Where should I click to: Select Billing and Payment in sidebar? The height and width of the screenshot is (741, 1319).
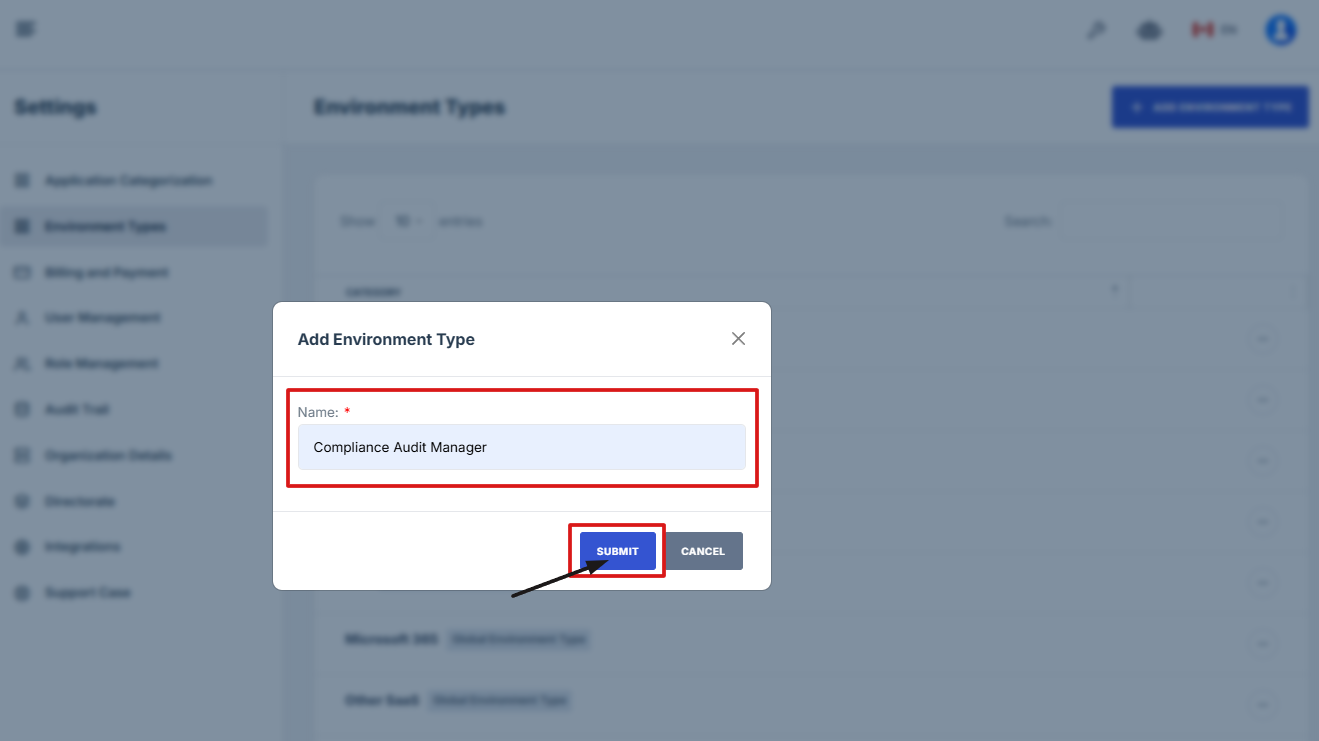click(105, 272)
